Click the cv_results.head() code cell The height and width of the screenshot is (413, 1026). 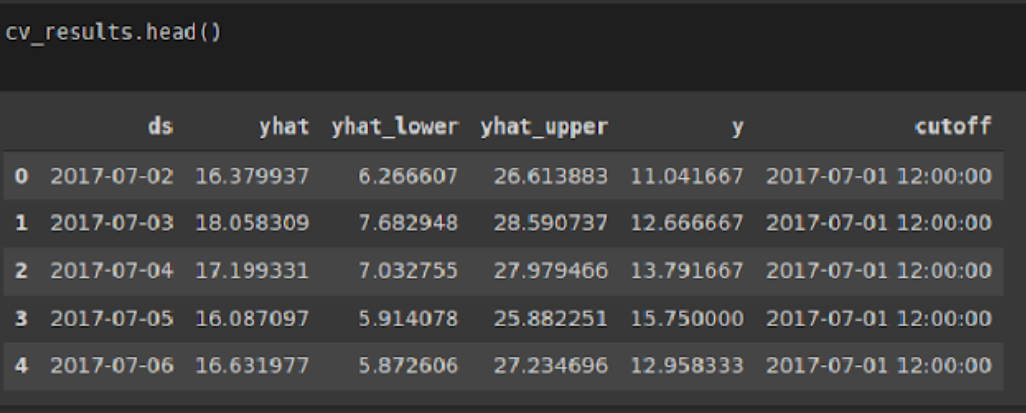513,46
